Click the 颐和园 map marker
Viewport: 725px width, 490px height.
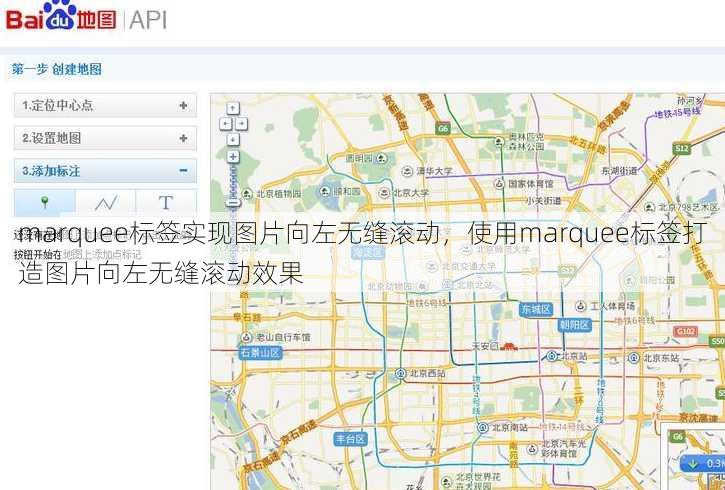click(325, 191)
